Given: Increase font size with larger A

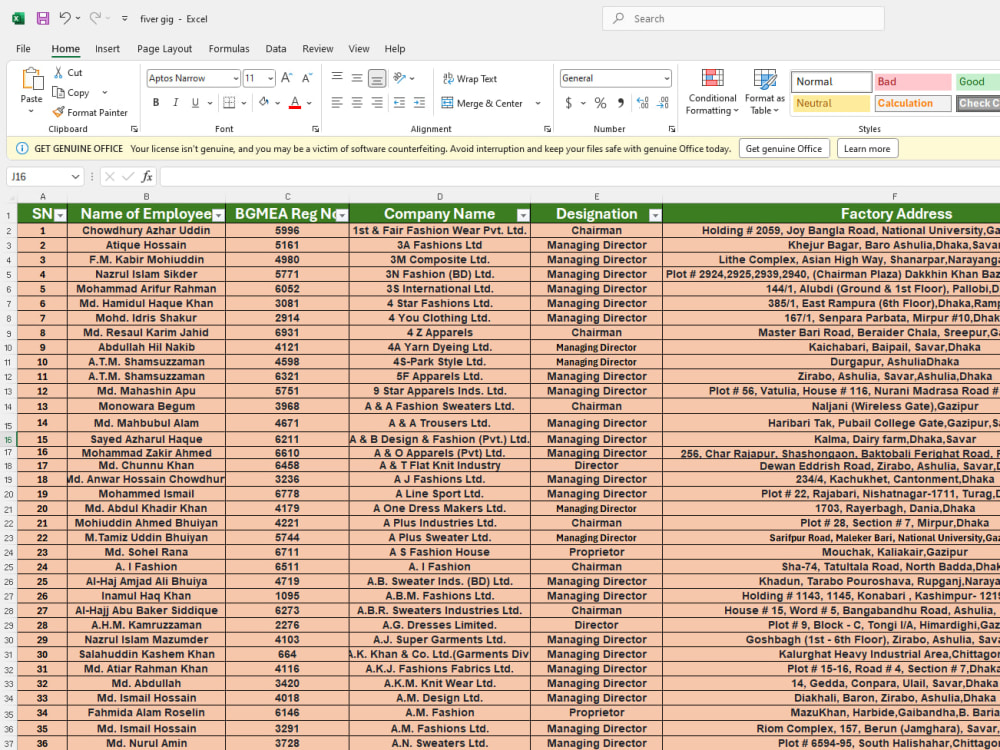Looking at the screenshot, I should point(286,78).
